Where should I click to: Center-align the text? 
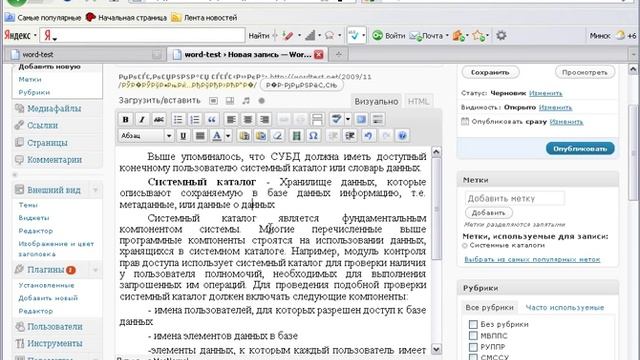click(248, 119)
